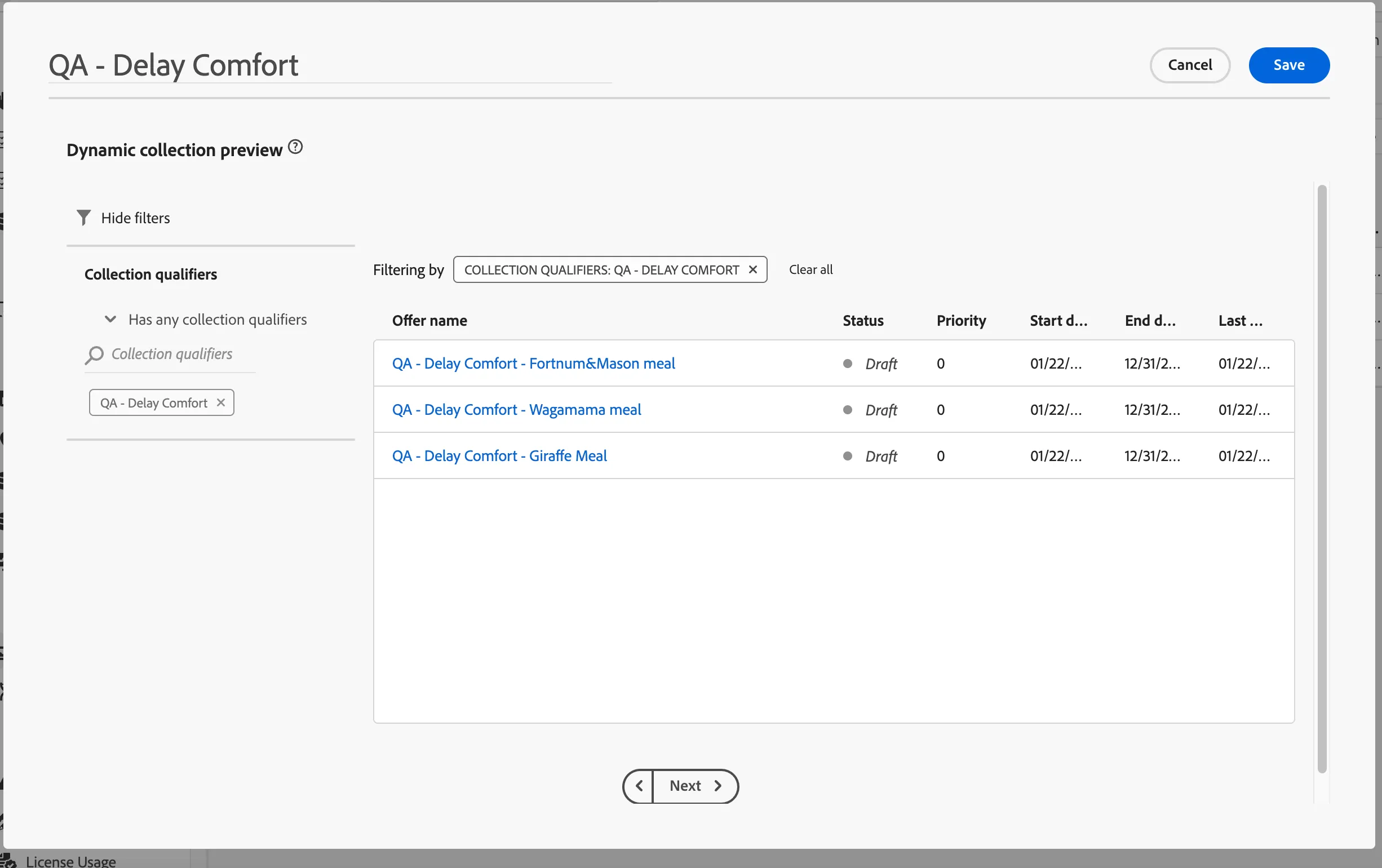This screenshot has width=1382, height=868.
Task: Click the vertical scrollbar of the preview
Action: pyautogui.click(x=1322, y=479)
